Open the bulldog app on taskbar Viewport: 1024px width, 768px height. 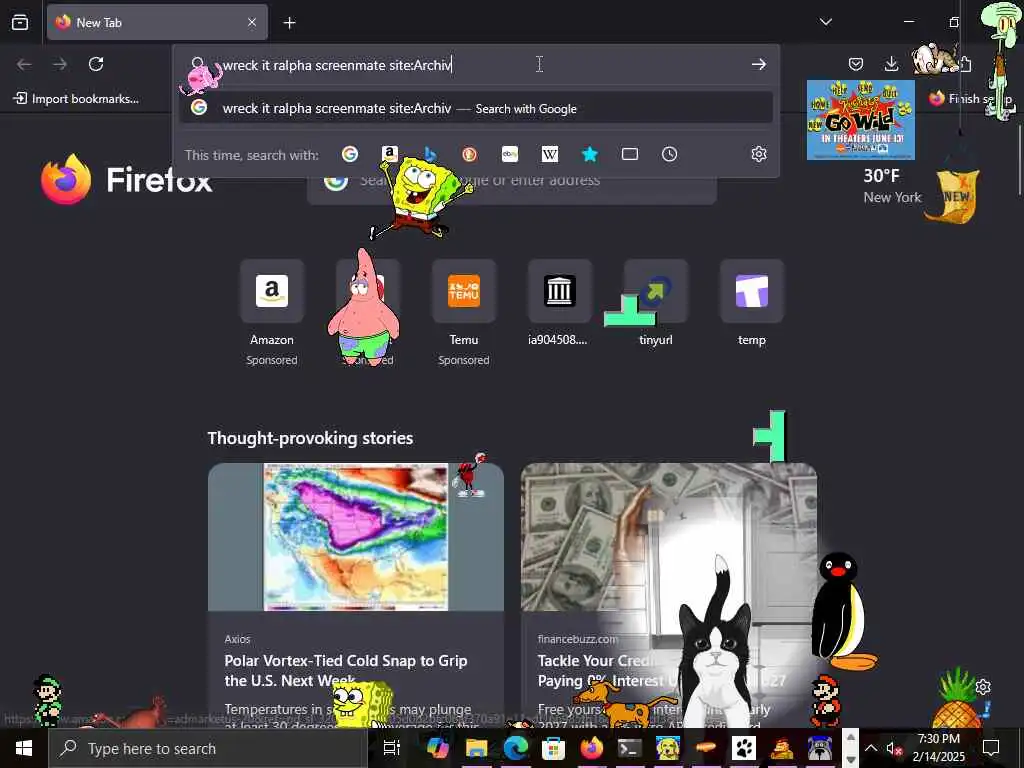click(820, 748)
